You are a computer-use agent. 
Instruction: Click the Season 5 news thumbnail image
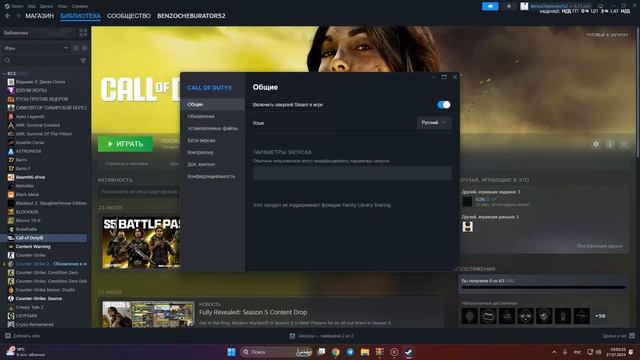148,314
